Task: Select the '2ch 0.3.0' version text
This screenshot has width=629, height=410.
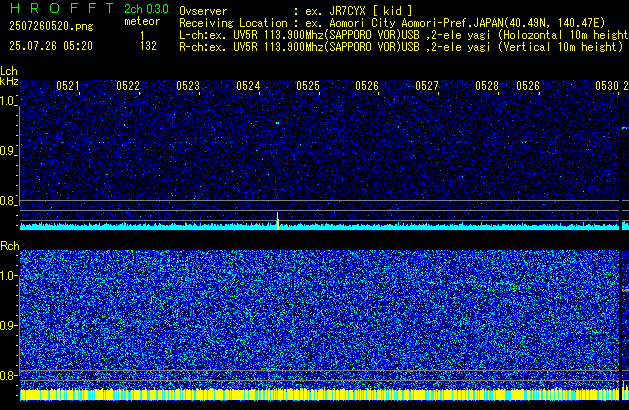Action: click(146, 9)
